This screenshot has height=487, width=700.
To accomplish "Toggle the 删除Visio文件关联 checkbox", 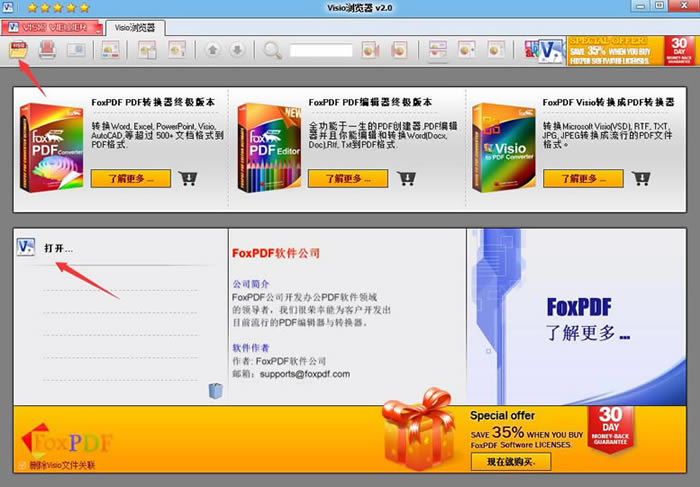I will (x=22, y=466).
